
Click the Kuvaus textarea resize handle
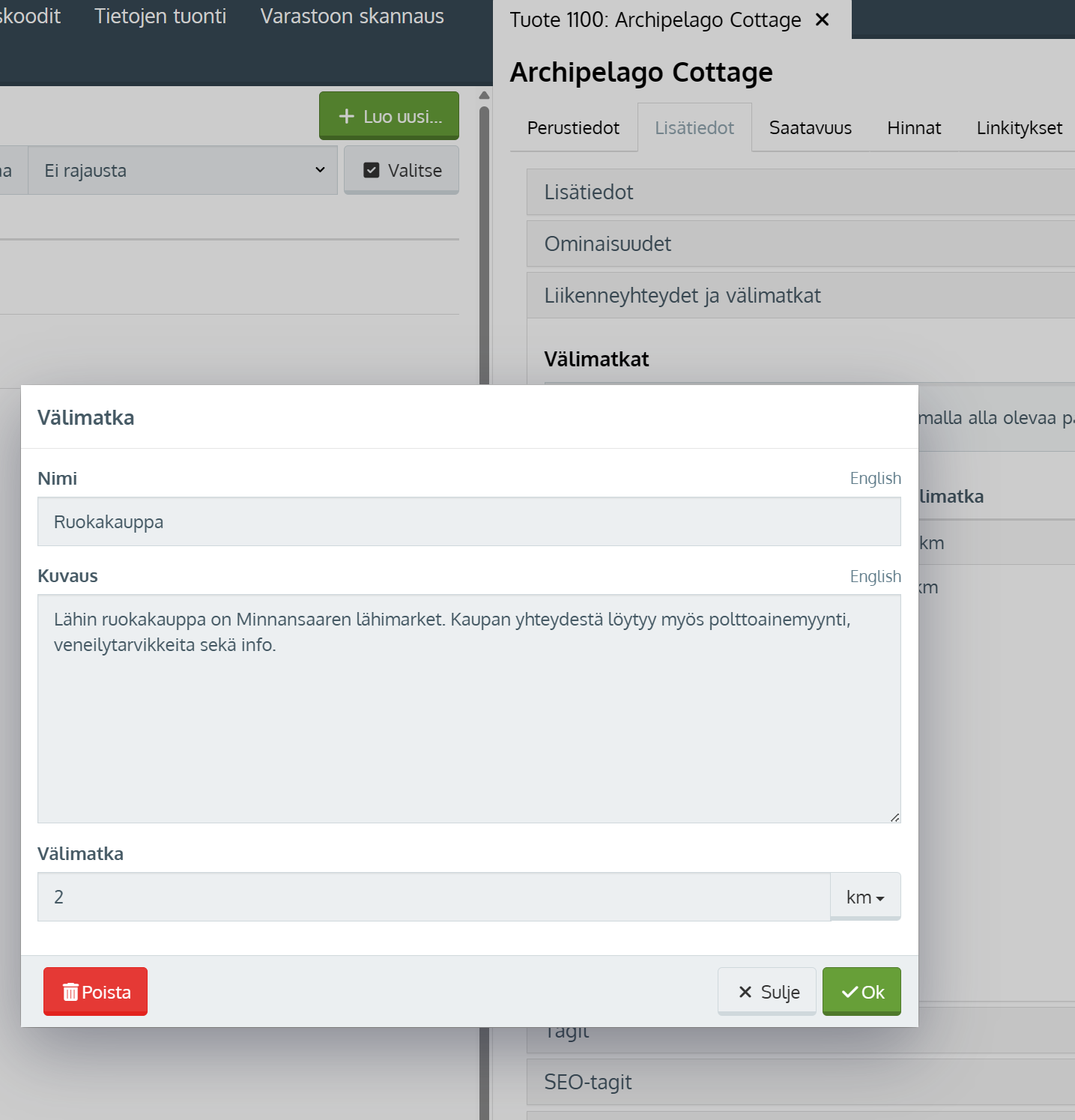pyautogui.click(x=894, y=817)
